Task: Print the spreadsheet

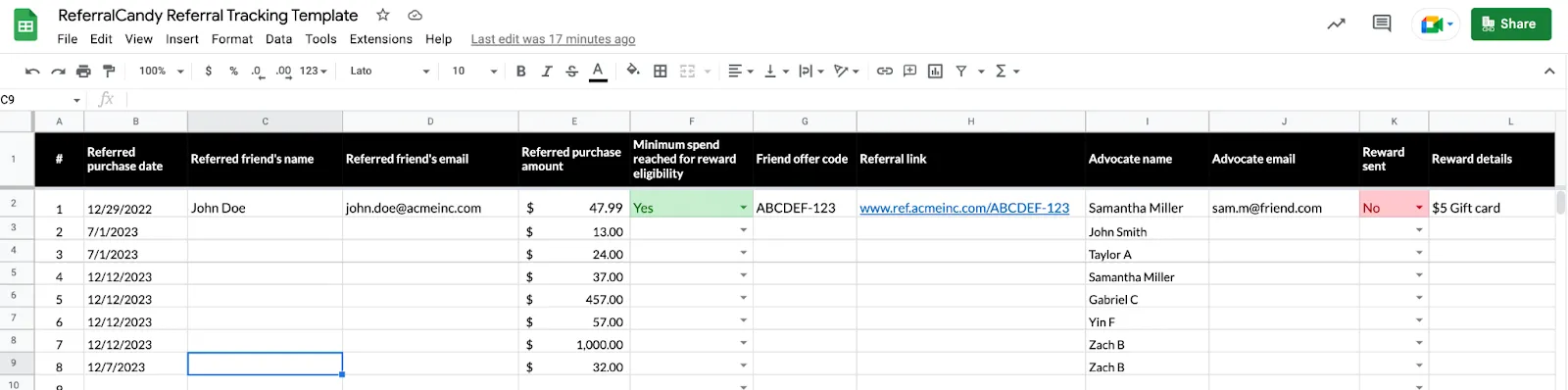Action: click(83, 71)
